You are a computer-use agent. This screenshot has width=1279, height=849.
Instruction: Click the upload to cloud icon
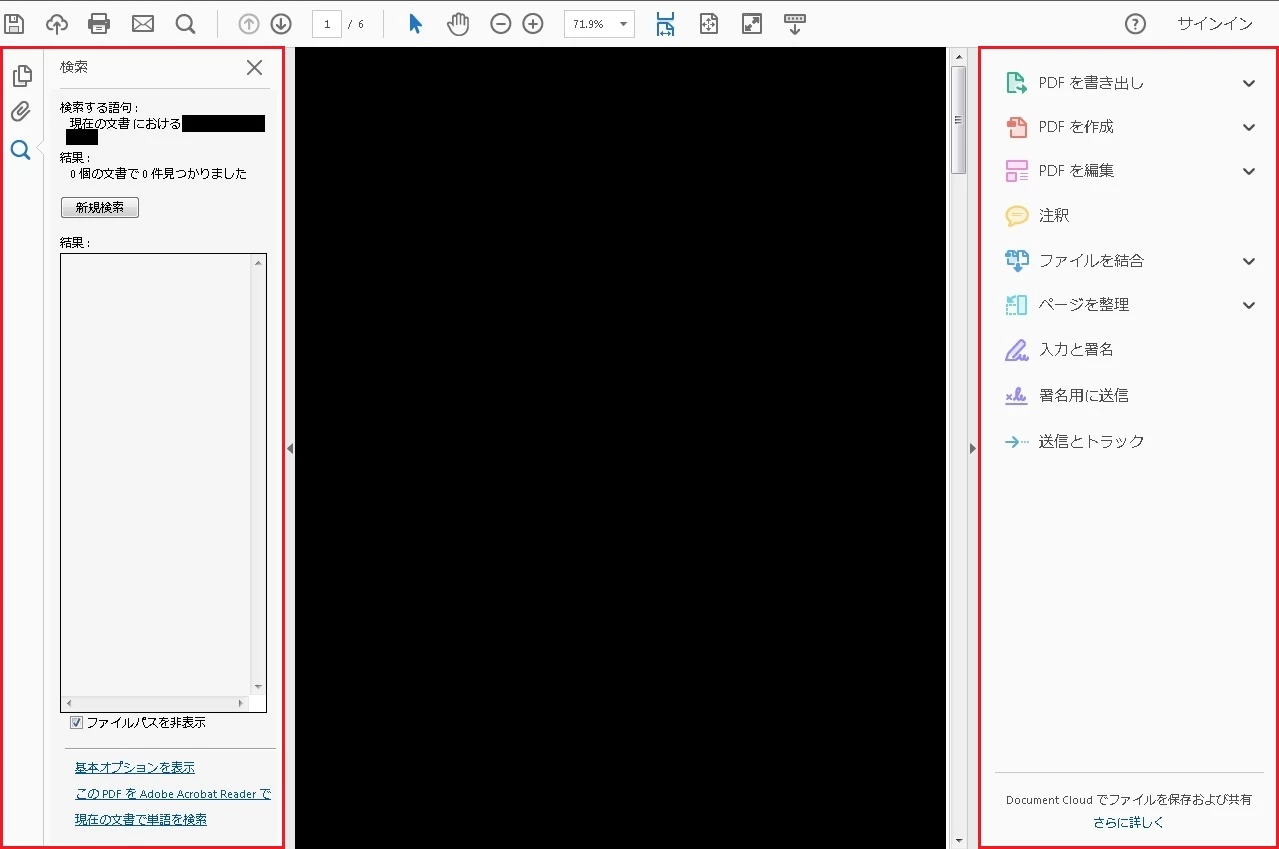(x=57, y=23)
